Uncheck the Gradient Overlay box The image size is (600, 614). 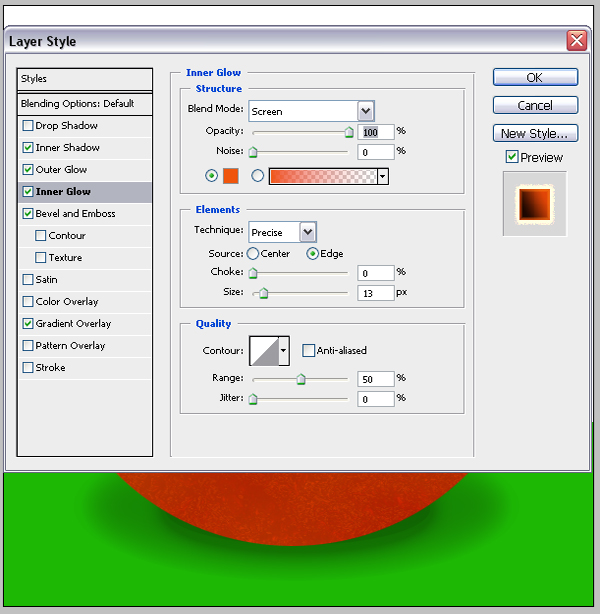[28, 323]
